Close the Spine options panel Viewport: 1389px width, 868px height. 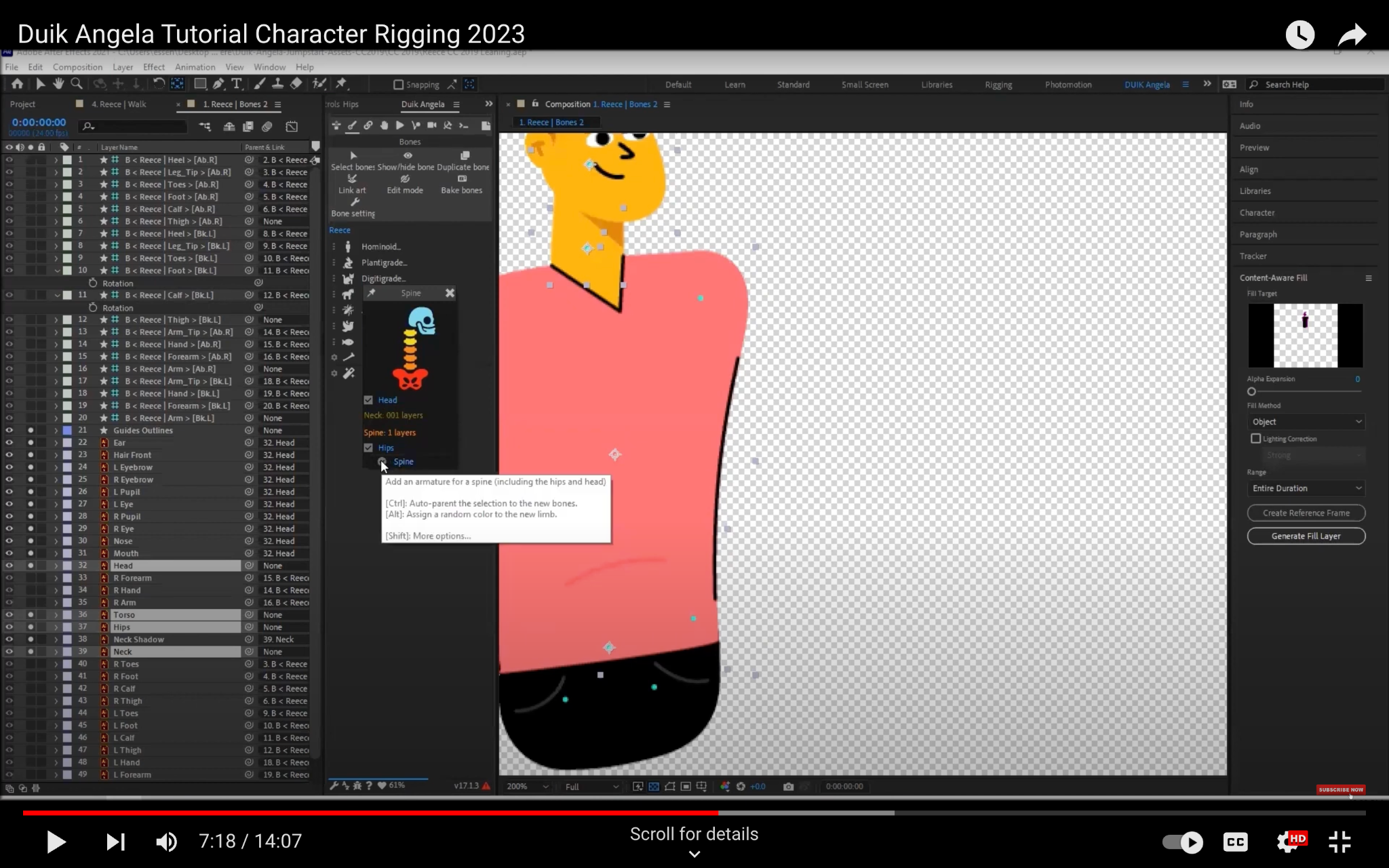pos(450,293)
